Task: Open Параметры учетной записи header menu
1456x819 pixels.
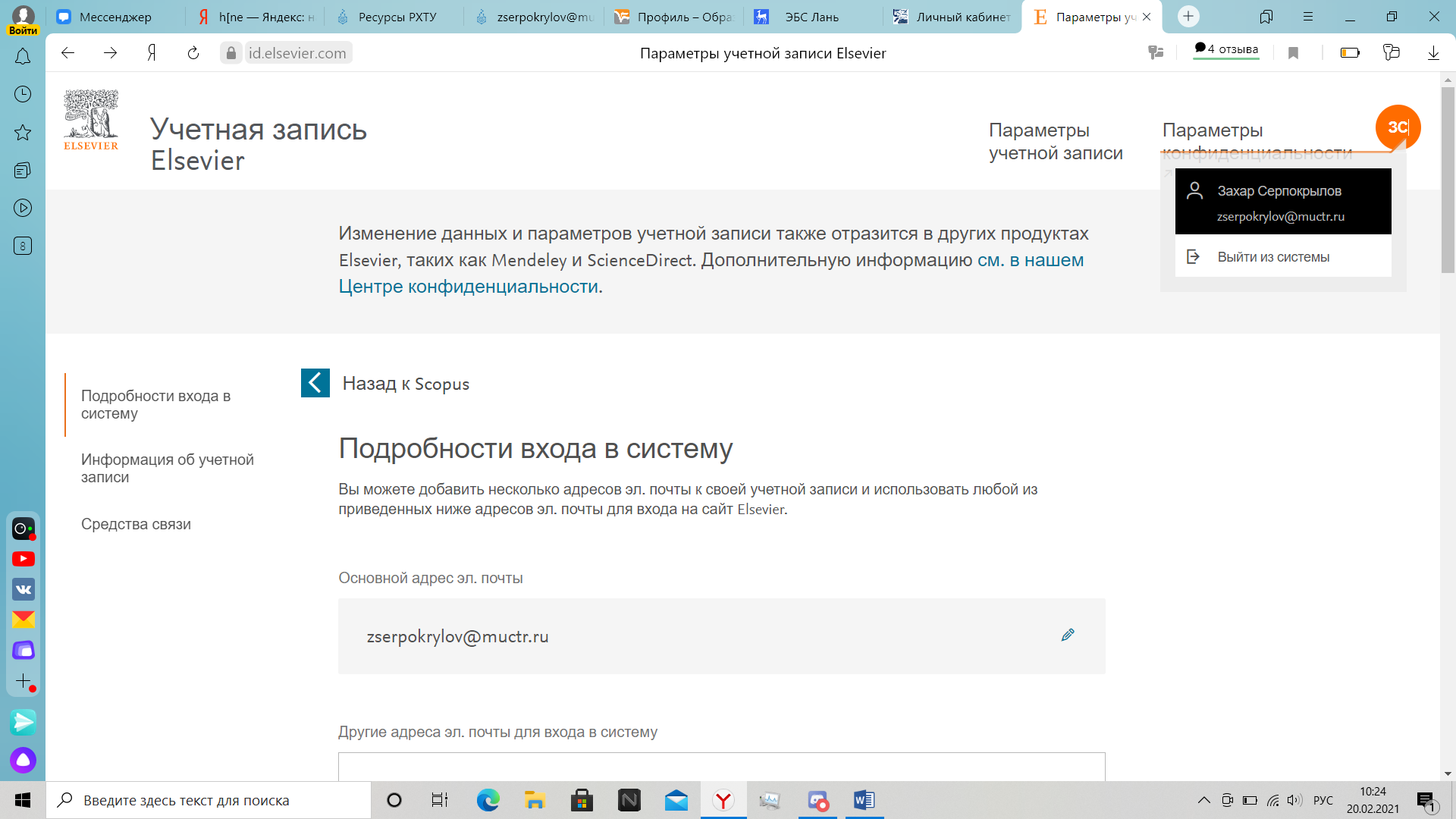Action: tap(1056, 141)
